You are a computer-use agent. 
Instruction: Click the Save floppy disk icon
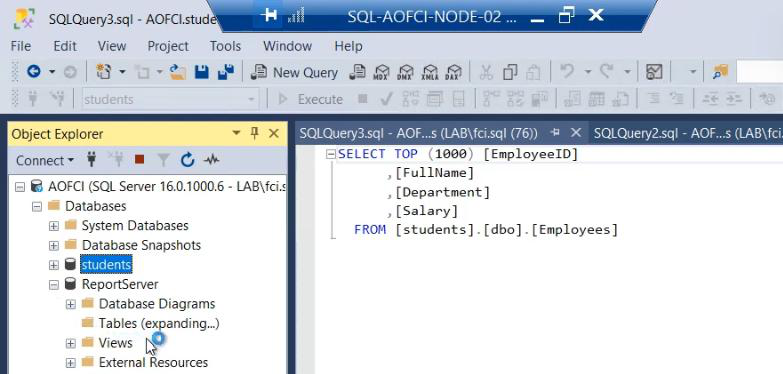click(202, 72)
